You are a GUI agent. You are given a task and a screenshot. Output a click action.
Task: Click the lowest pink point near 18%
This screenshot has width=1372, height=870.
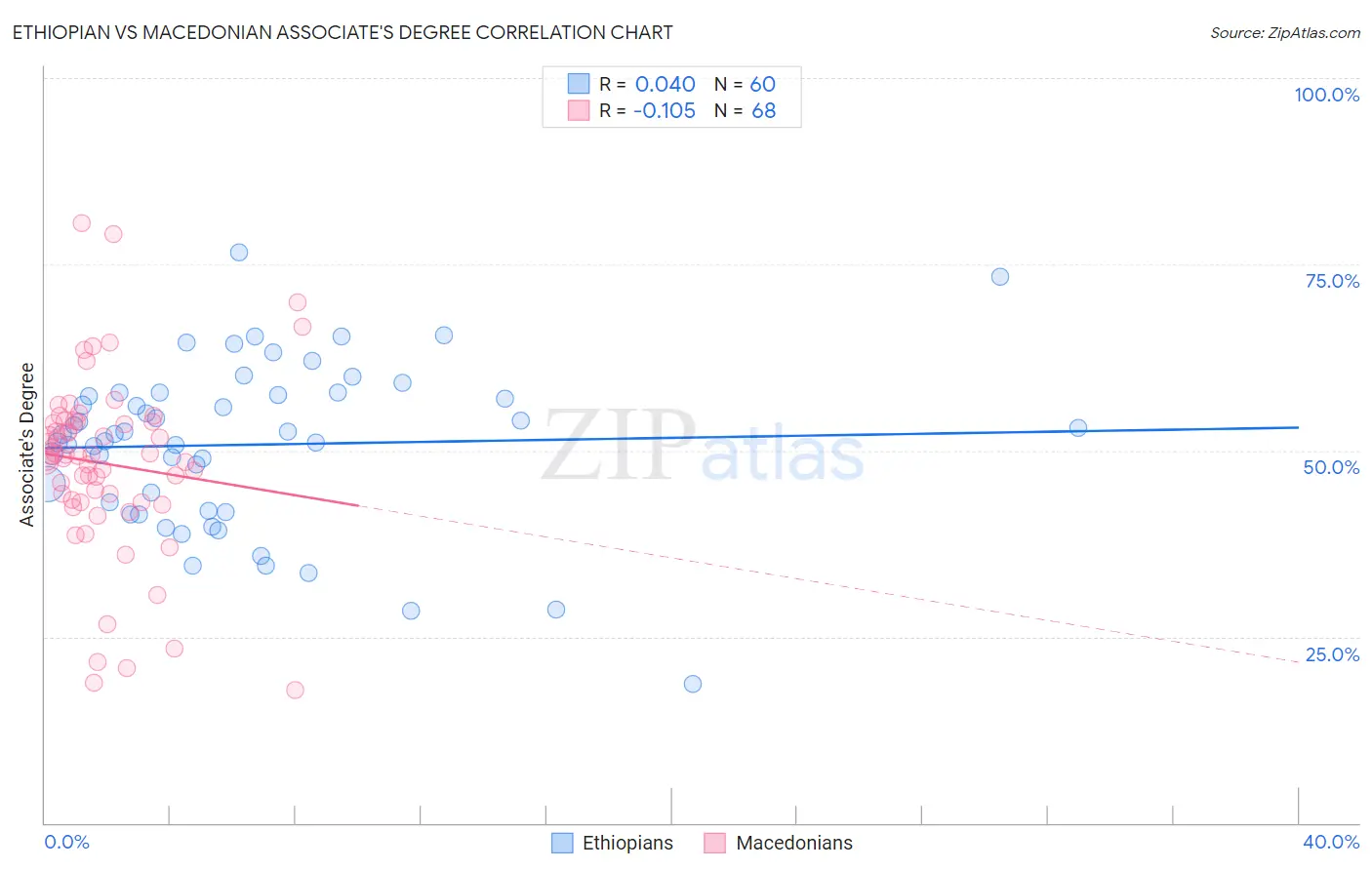coord(295,690)
